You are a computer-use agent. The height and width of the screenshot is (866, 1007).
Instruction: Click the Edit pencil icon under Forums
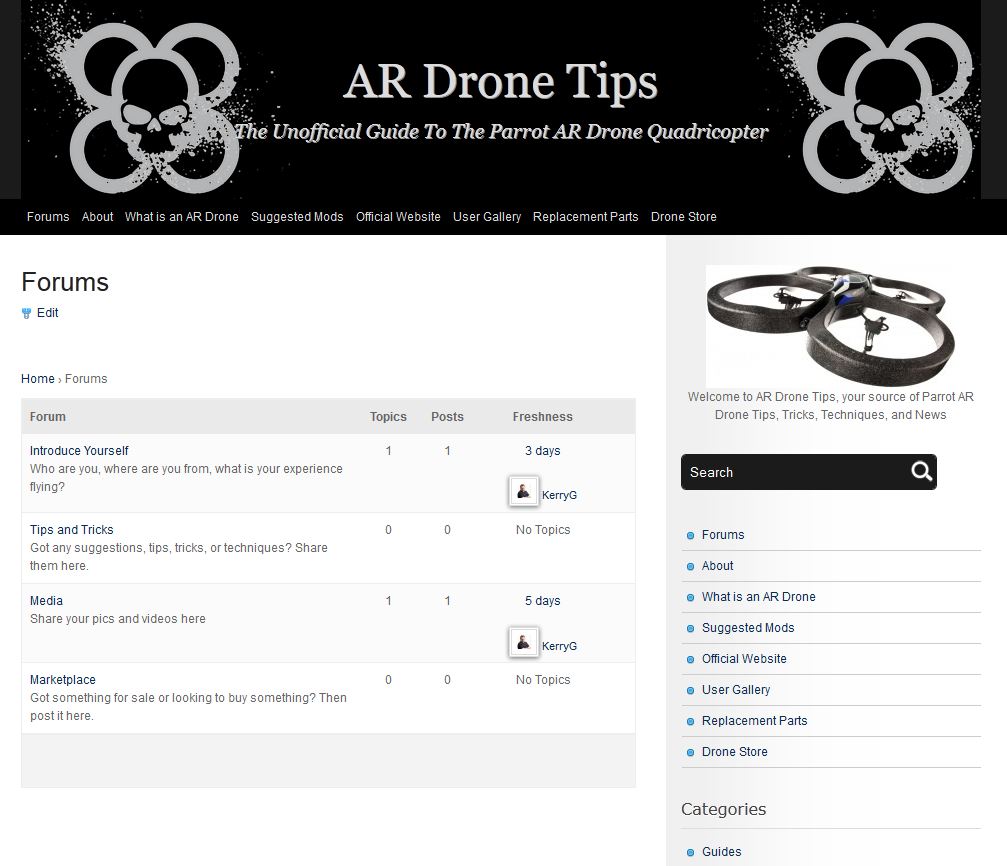coord(26,314)
